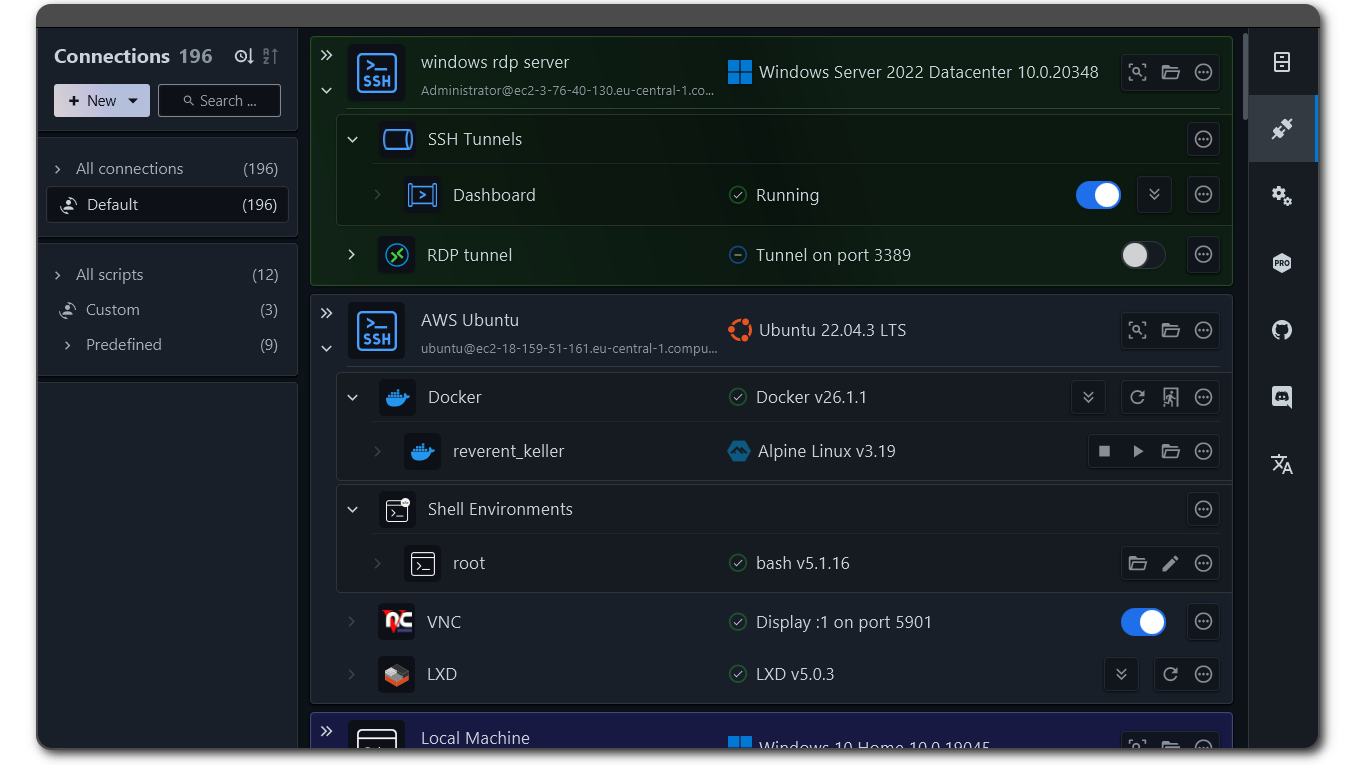The height and width of the screenshot is (765, 1360).
Task: Disable the Dashboard tunnel toggle
Action: (x=1098, y=195)
